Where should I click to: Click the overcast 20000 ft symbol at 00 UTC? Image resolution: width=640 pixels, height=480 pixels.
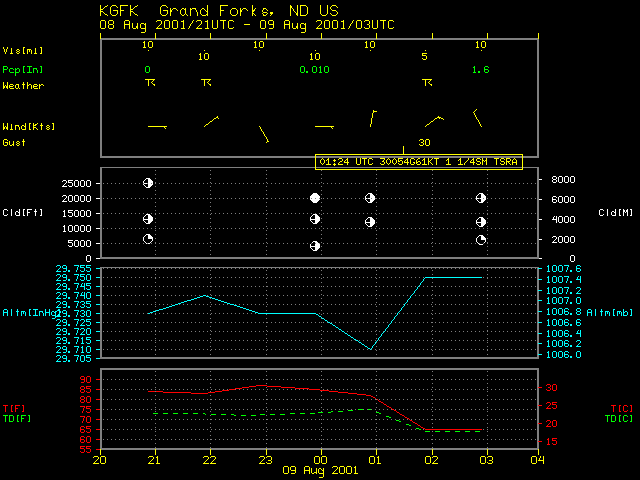point(315,198)
